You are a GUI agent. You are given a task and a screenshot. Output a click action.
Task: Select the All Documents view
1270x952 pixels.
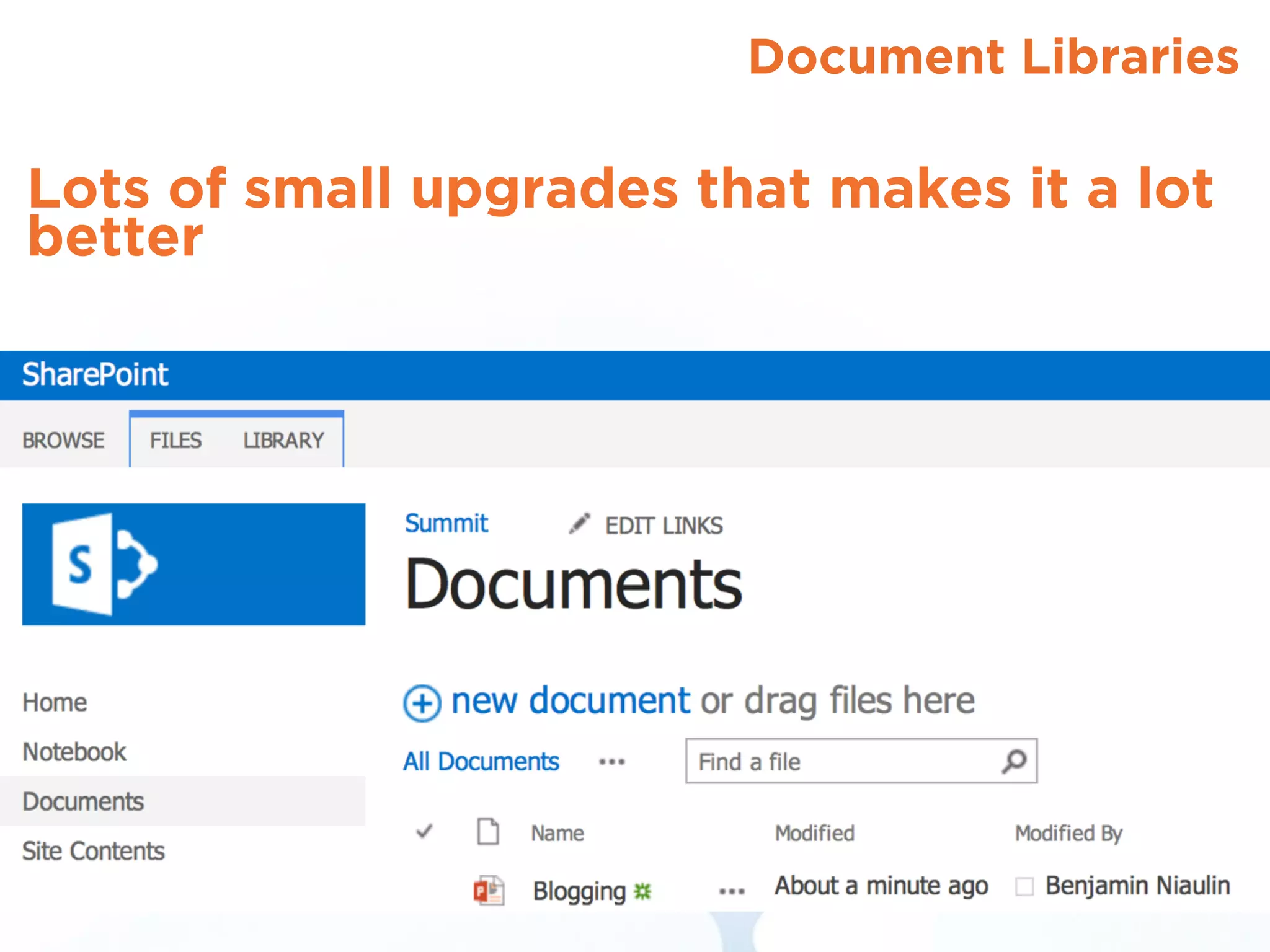(x=481, y=762)
